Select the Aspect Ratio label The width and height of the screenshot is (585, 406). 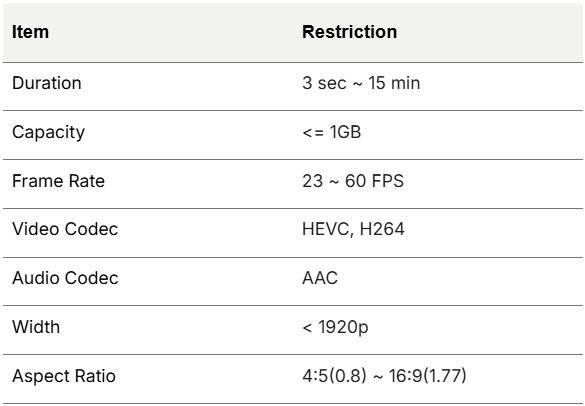point(64,376)
